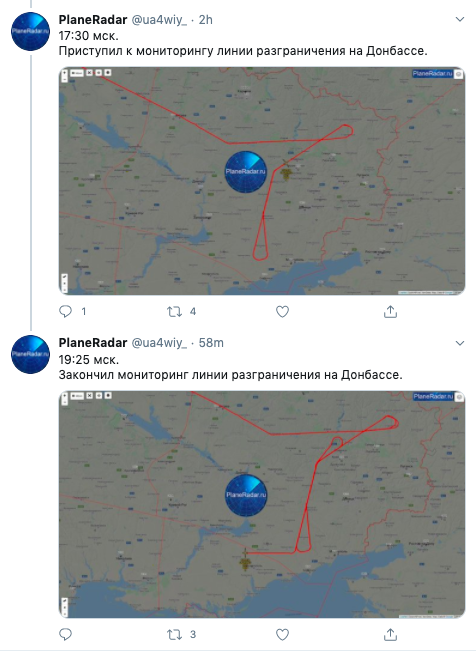This screenshot has width=476, height=652.
Task: Share the 17:30 мск tweet
Action: tap(390, 311)
